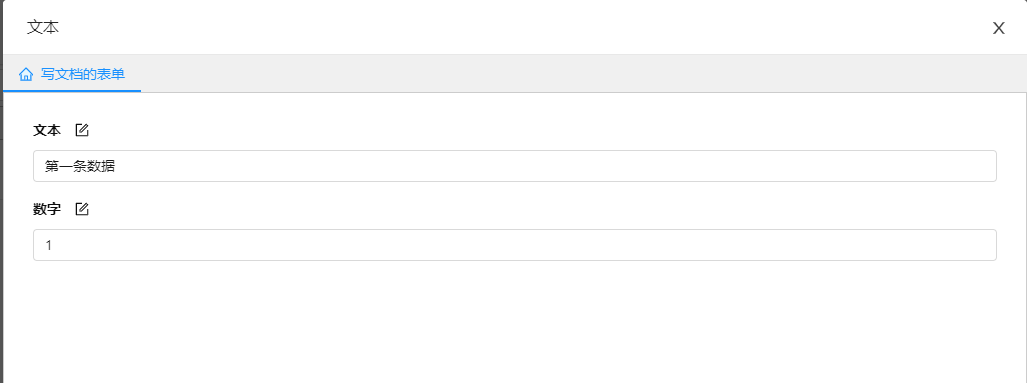Click the empty gray tab bar area

[583, 73]
